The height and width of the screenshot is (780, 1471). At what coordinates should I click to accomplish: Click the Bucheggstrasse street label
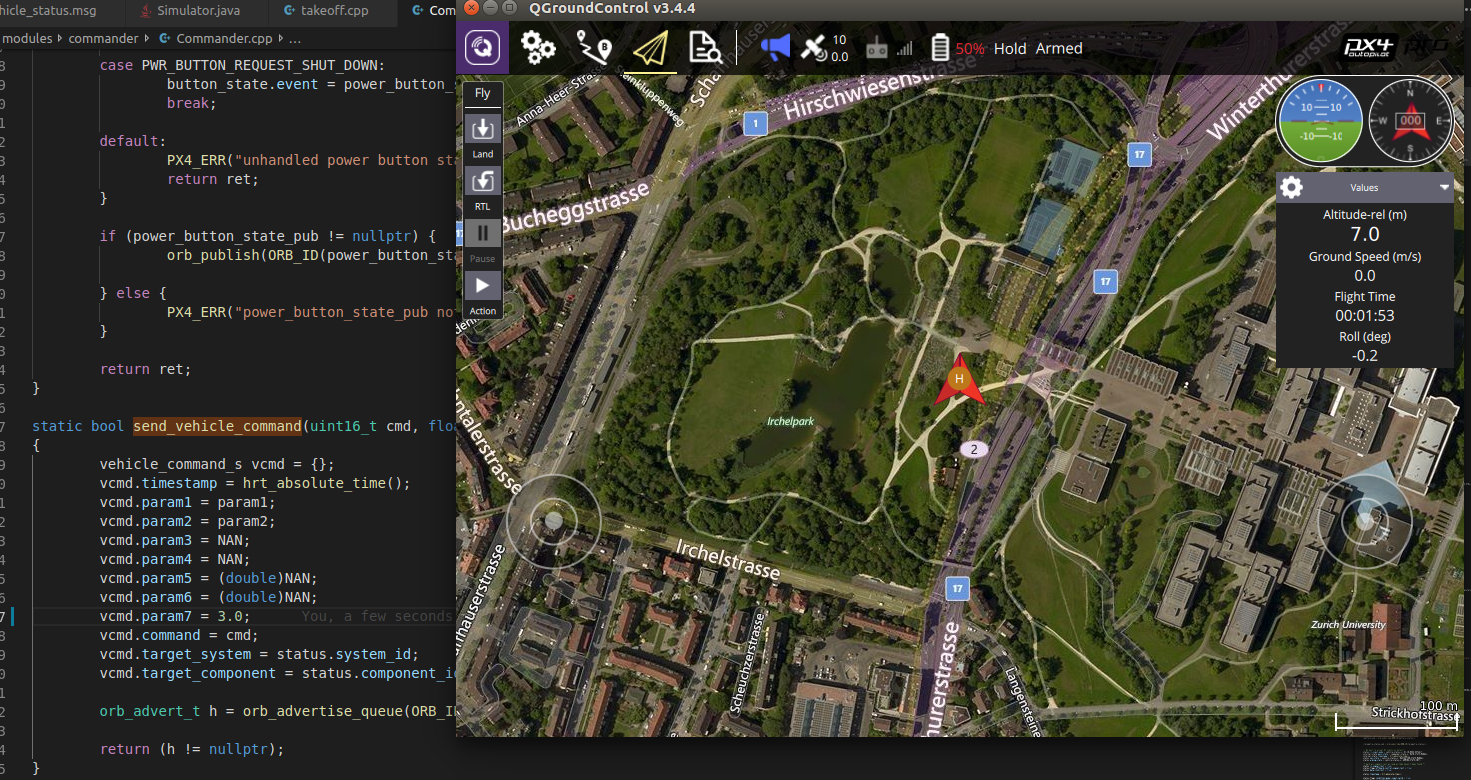tap(575, 206)
